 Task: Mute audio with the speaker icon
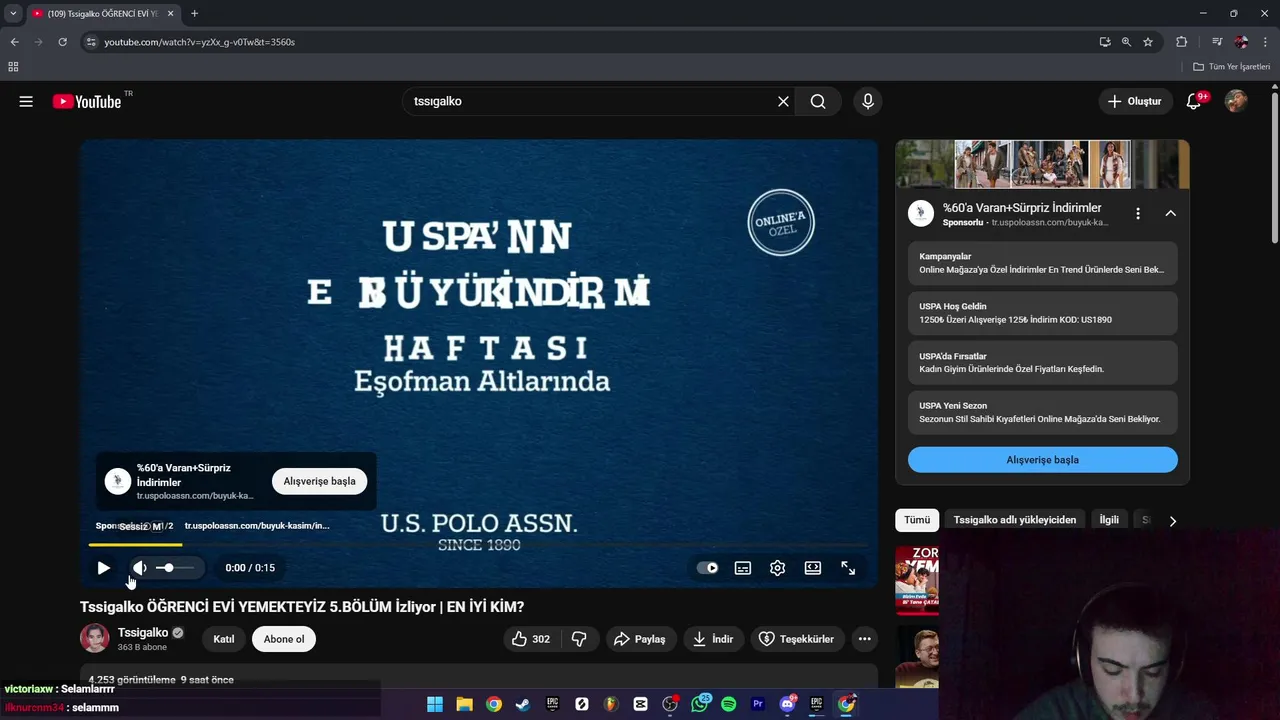(x=140, y=568)
